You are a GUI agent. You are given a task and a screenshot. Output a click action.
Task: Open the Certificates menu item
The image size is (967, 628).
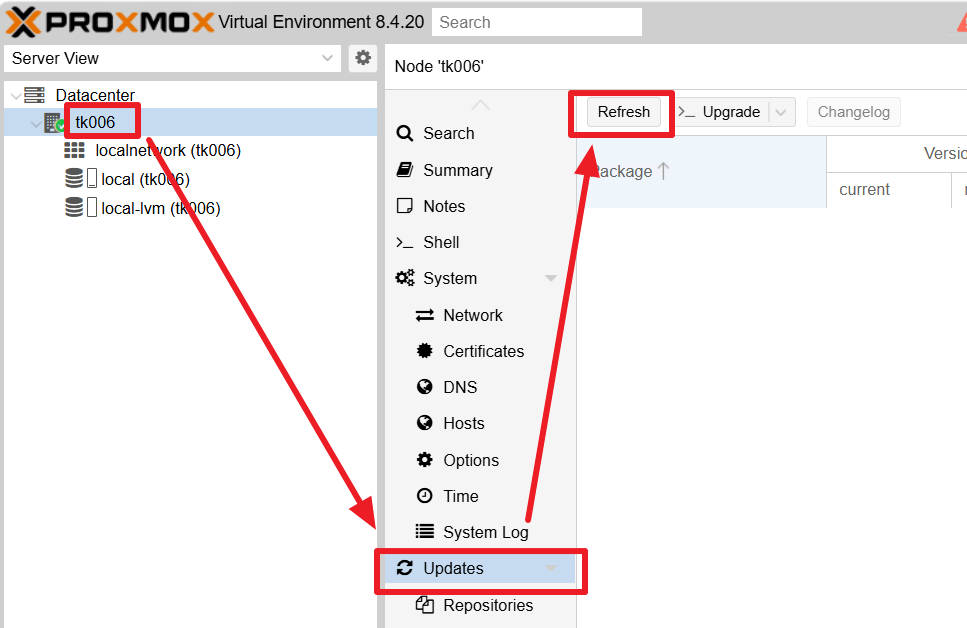point(480,351)
